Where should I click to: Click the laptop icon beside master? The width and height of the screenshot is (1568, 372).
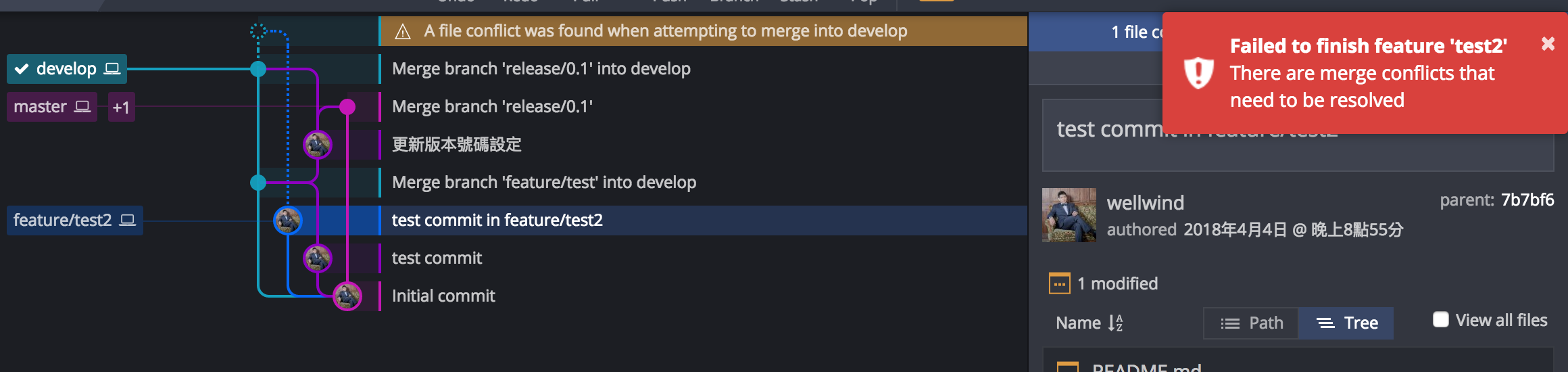point(82,106)
